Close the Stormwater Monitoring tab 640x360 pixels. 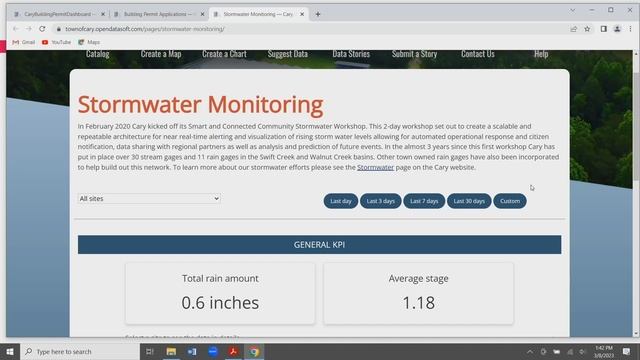[x=302, y=14]
